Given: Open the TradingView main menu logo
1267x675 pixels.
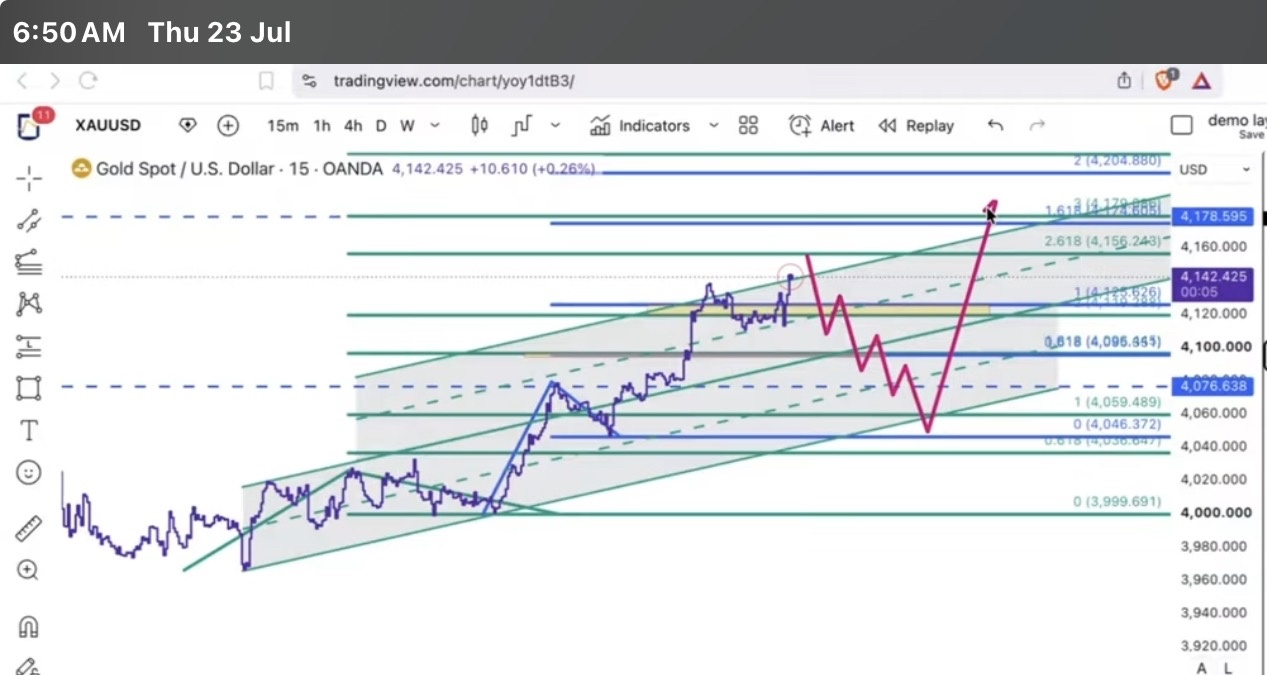Looking at the screenshot, I should (x=30, y=125).
